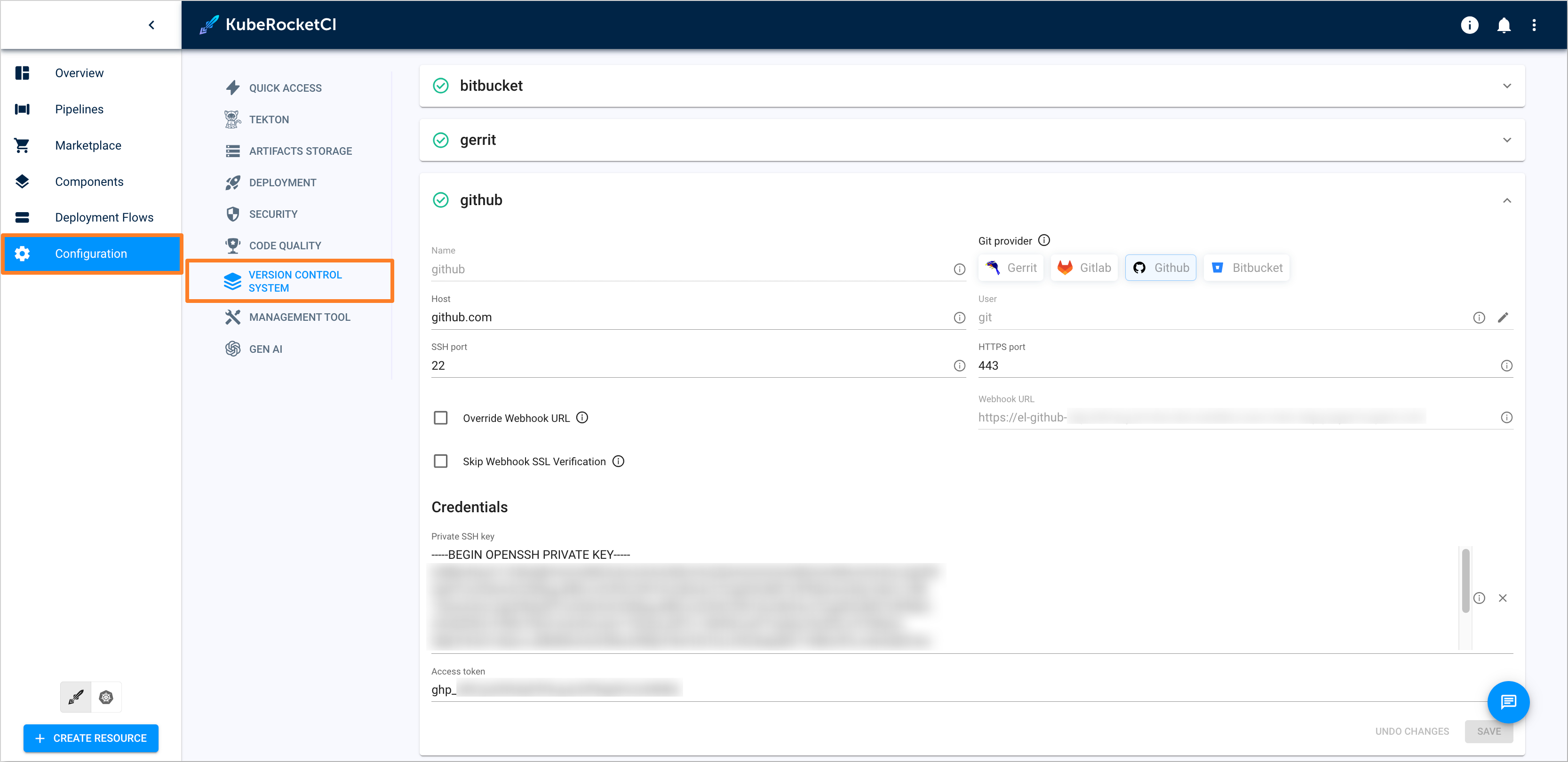Click the notifications bell icon
Image resolution: width=1568 pixels, height=762 pixels.
click(1504, 25)
